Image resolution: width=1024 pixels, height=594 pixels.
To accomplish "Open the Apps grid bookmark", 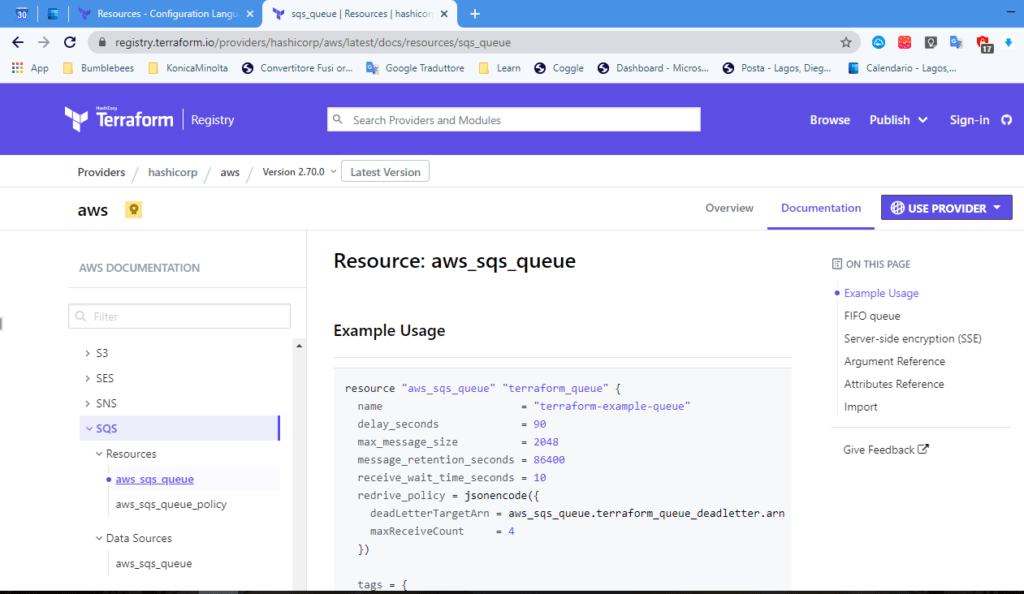I will click(x=30, y=68).
